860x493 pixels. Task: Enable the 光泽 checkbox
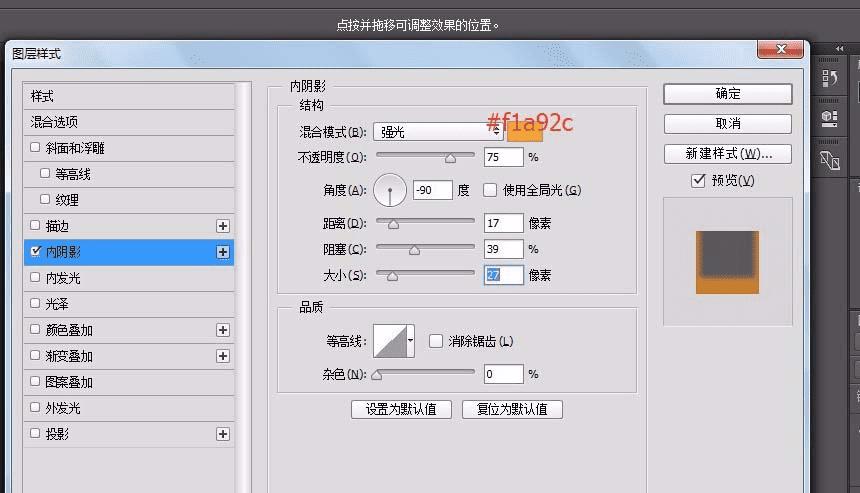(x=35, y=303)
